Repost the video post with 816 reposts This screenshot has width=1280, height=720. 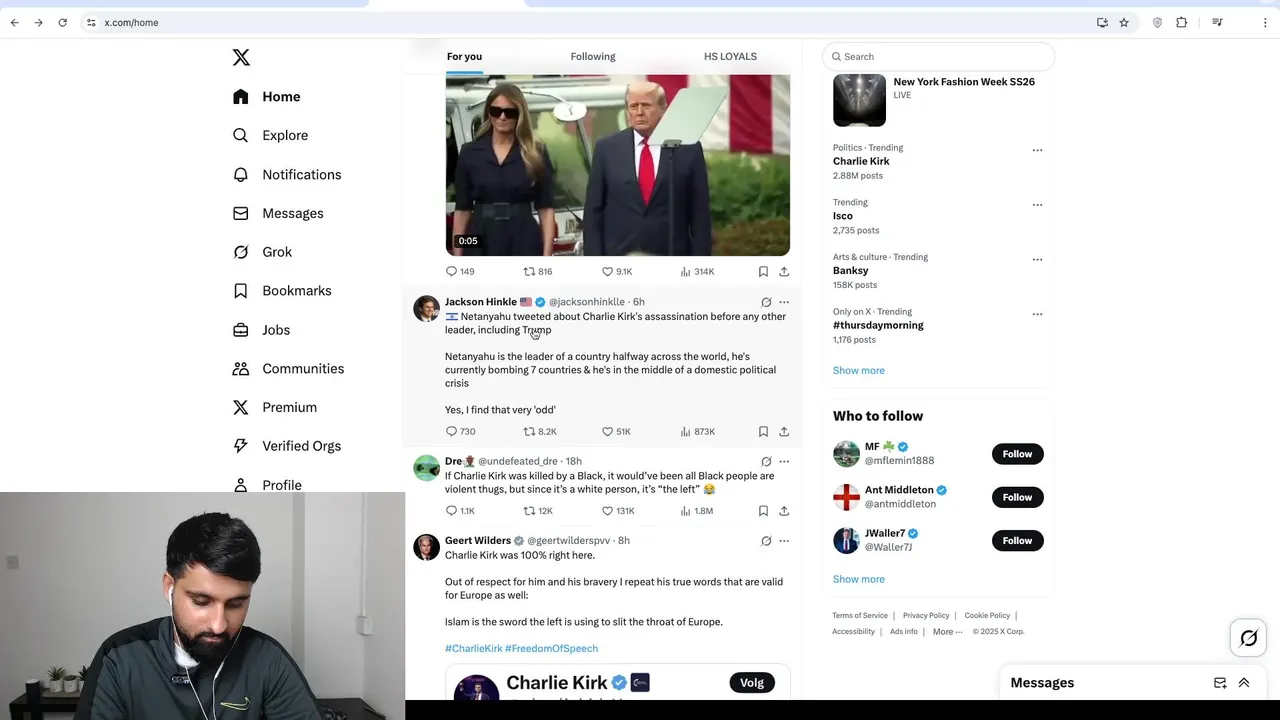tap(538, 271)
